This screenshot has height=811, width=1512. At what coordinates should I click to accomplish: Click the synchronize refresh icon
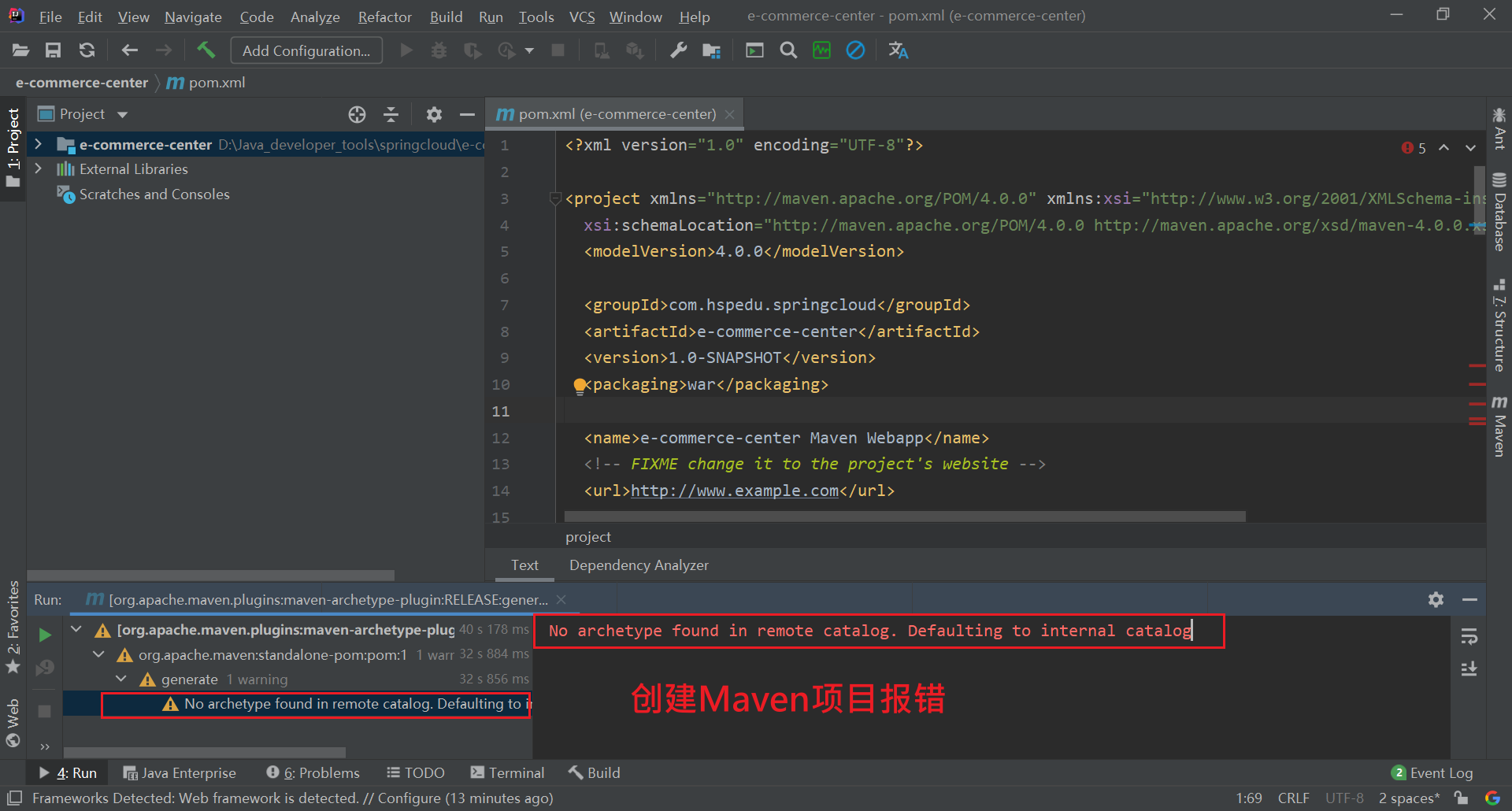point(87,50)
